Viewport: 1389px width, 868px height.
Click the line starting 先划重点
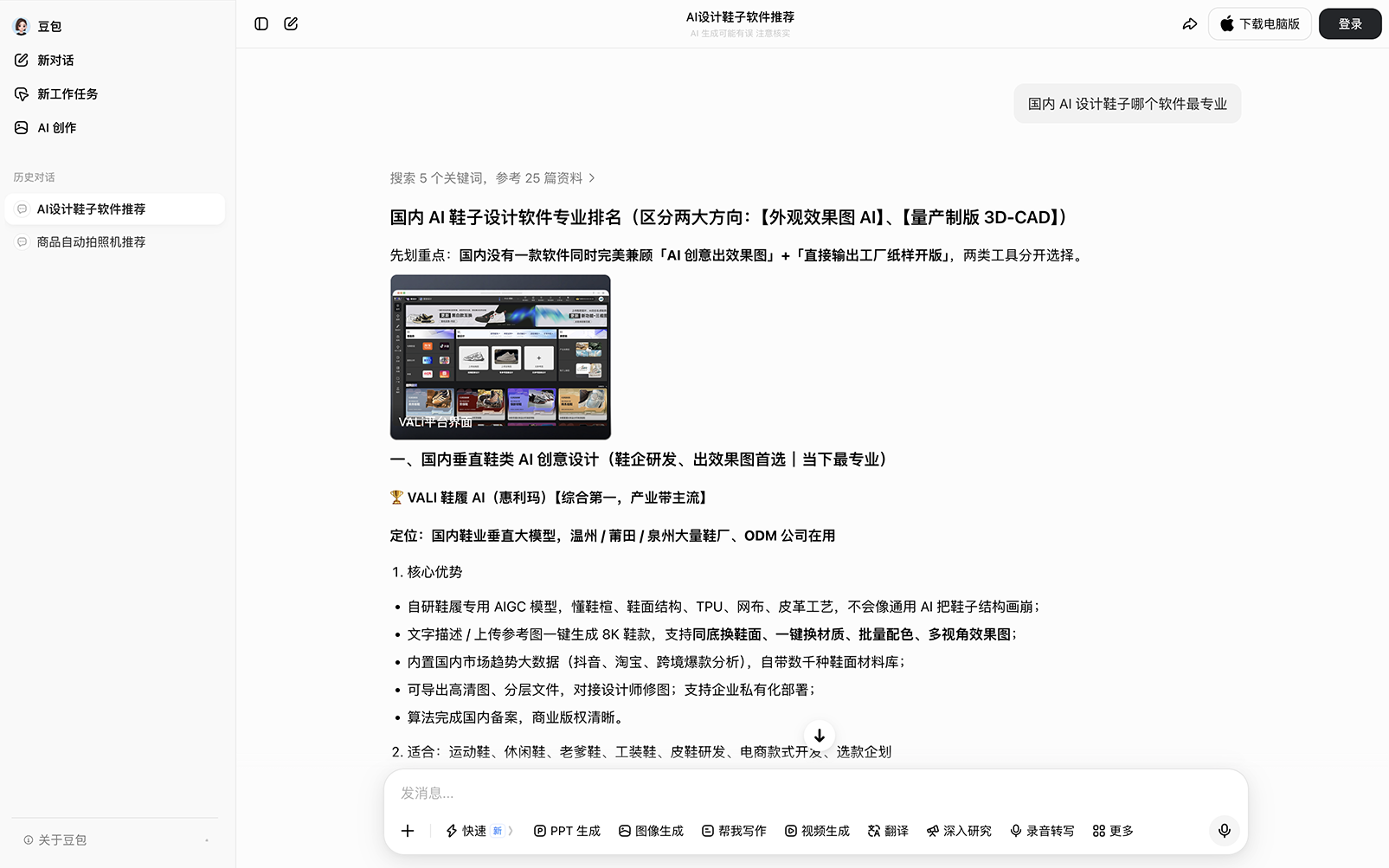739,255
